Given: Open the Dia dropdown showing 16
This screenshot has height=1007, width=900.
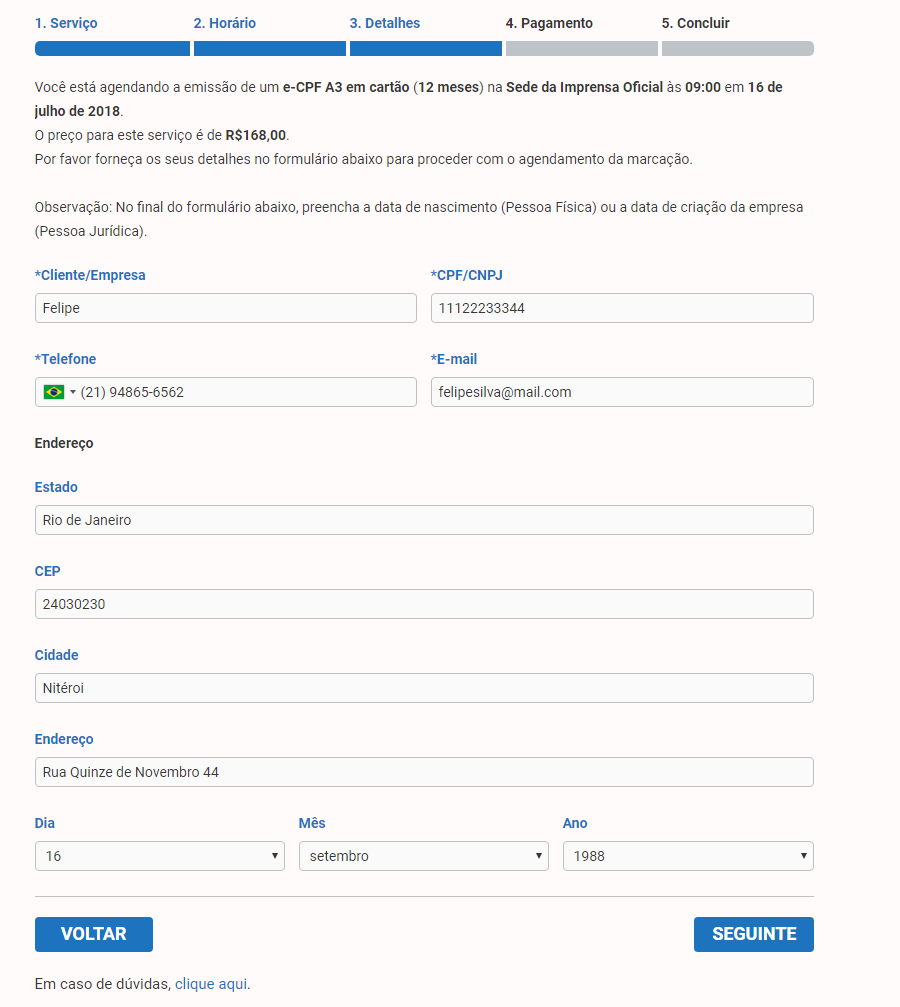Looking at the screenshot, I should coord(159,856).
